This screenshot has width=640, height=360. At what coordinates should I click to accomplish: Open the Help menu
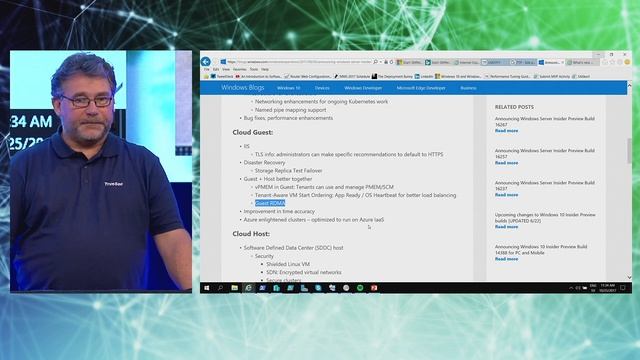pyautogui.click(x=265, y=69)
